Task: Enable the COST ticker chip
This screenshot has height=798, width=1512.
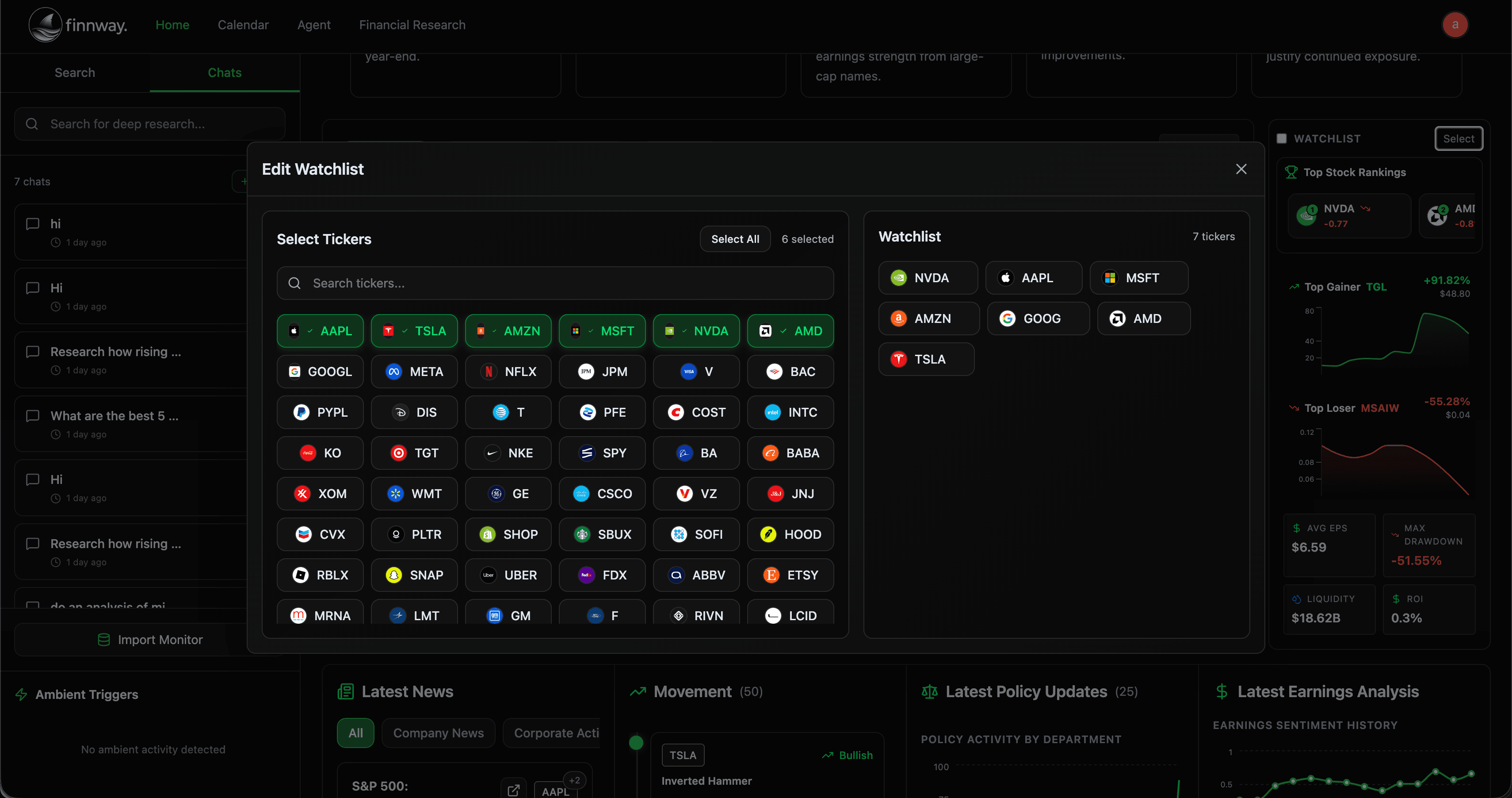Action: click(696, 412)
